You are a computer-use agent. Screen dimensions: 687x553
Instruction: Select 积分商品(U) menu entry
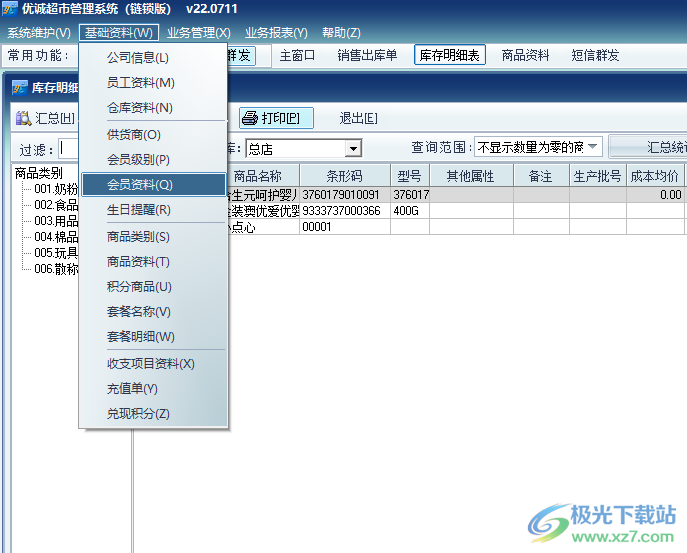tap(153, 287)
